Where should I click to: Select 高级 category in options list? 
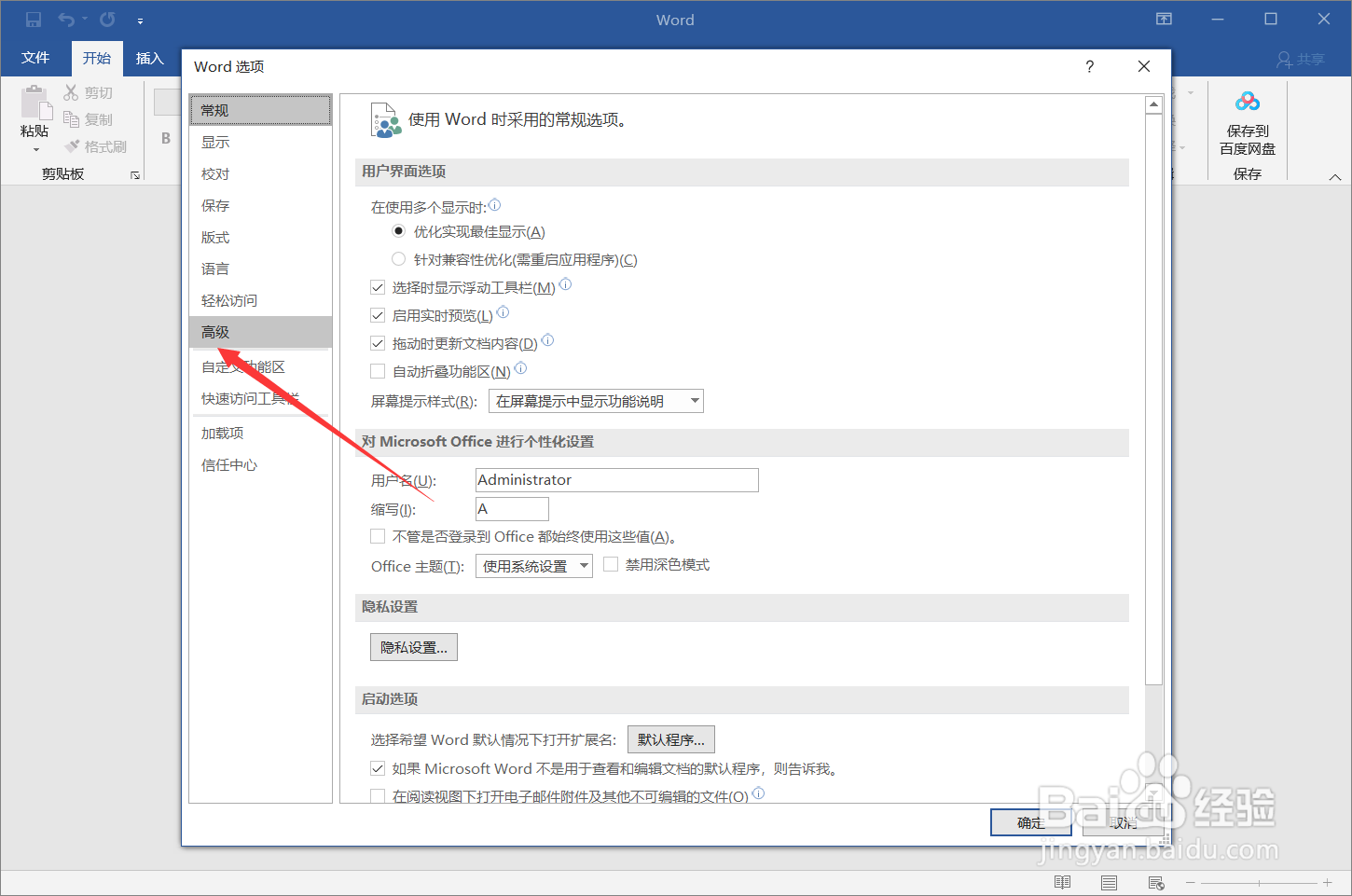[x=260, y=332]
